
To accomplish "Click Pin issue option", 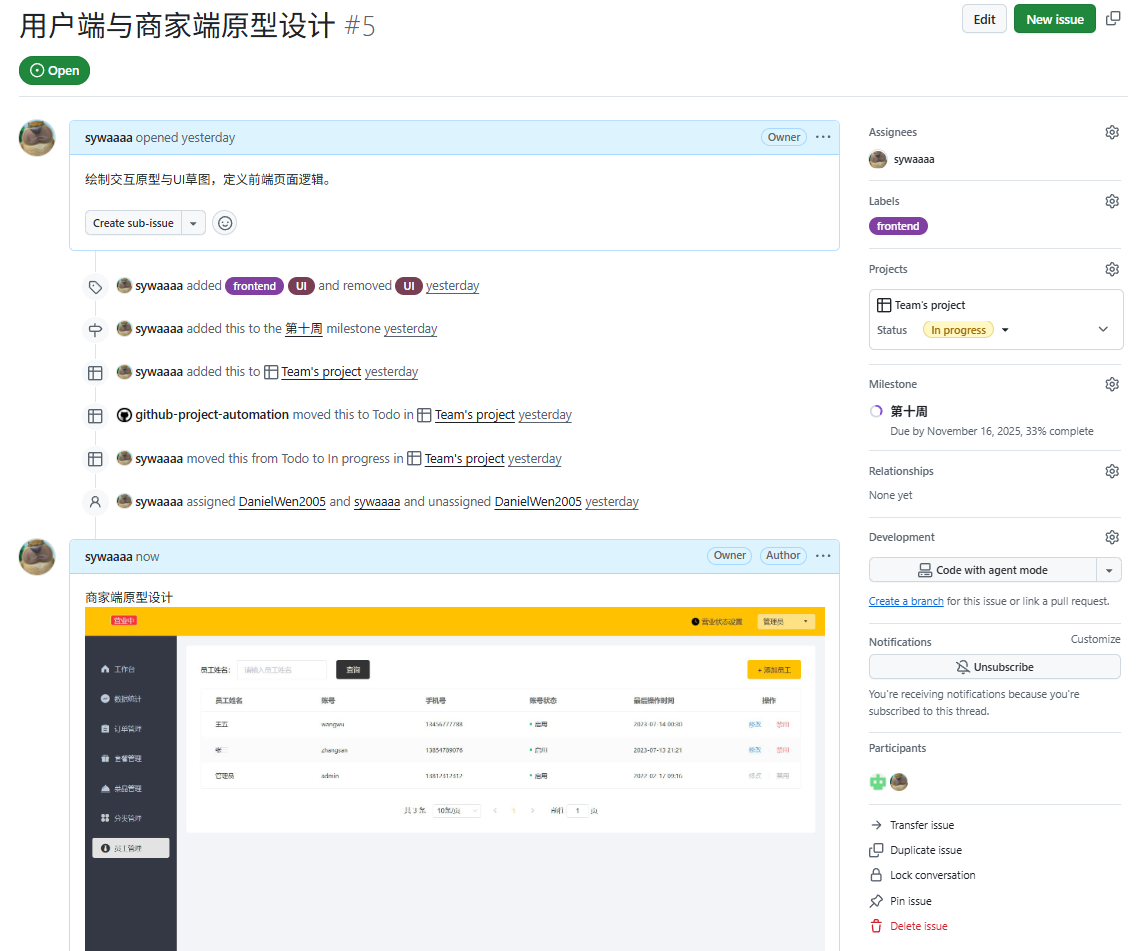I will pyautogui.click(x=910, y=901).
